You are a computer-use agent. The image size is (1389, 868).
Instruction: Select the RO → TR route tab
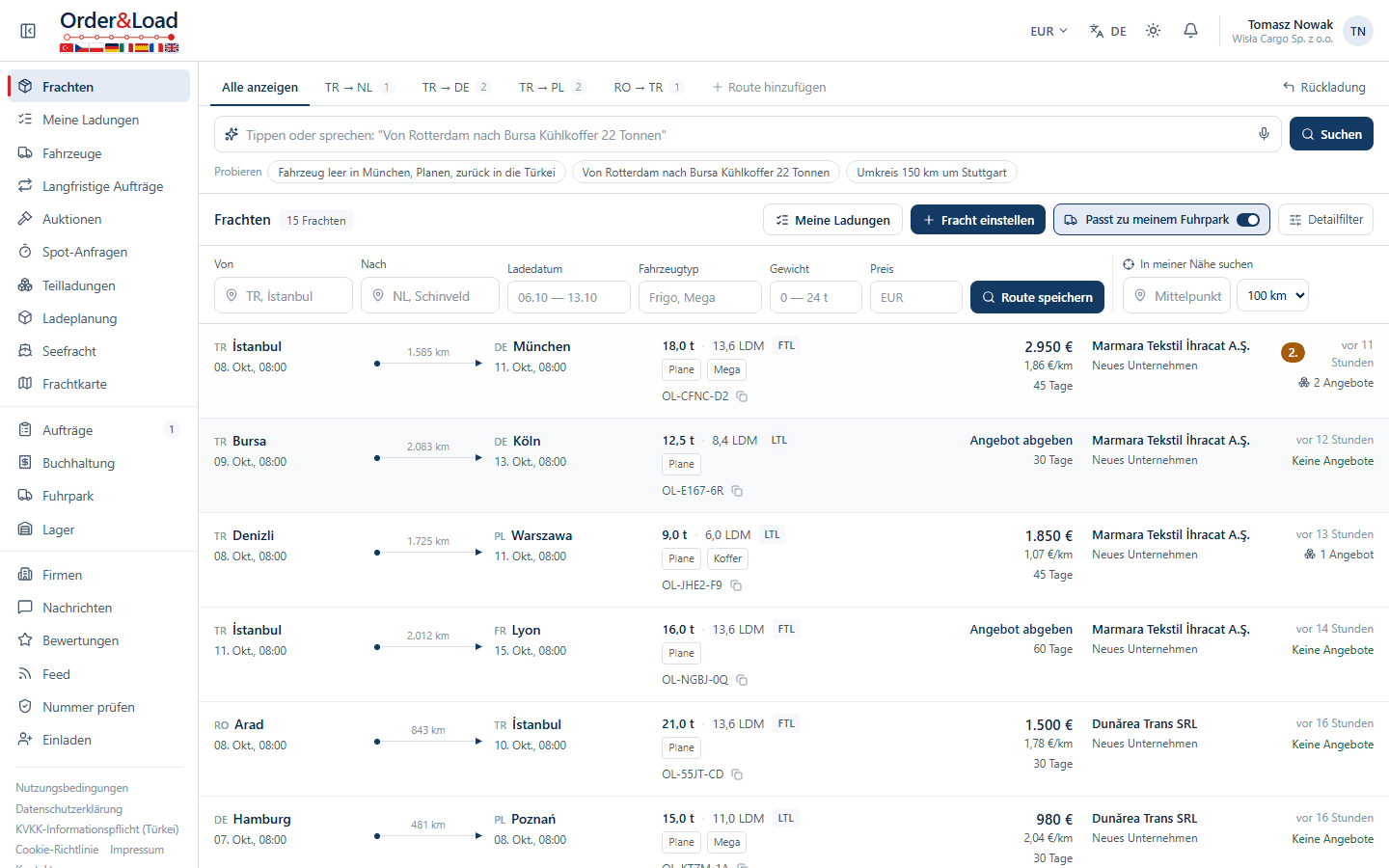(648, 87)
